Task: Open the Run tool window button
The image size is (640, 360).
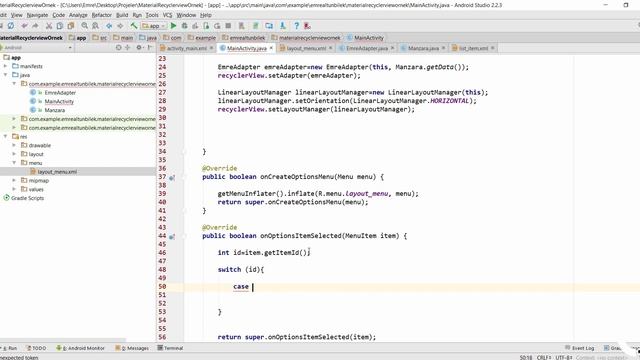Action: click(x=10, y=348)
